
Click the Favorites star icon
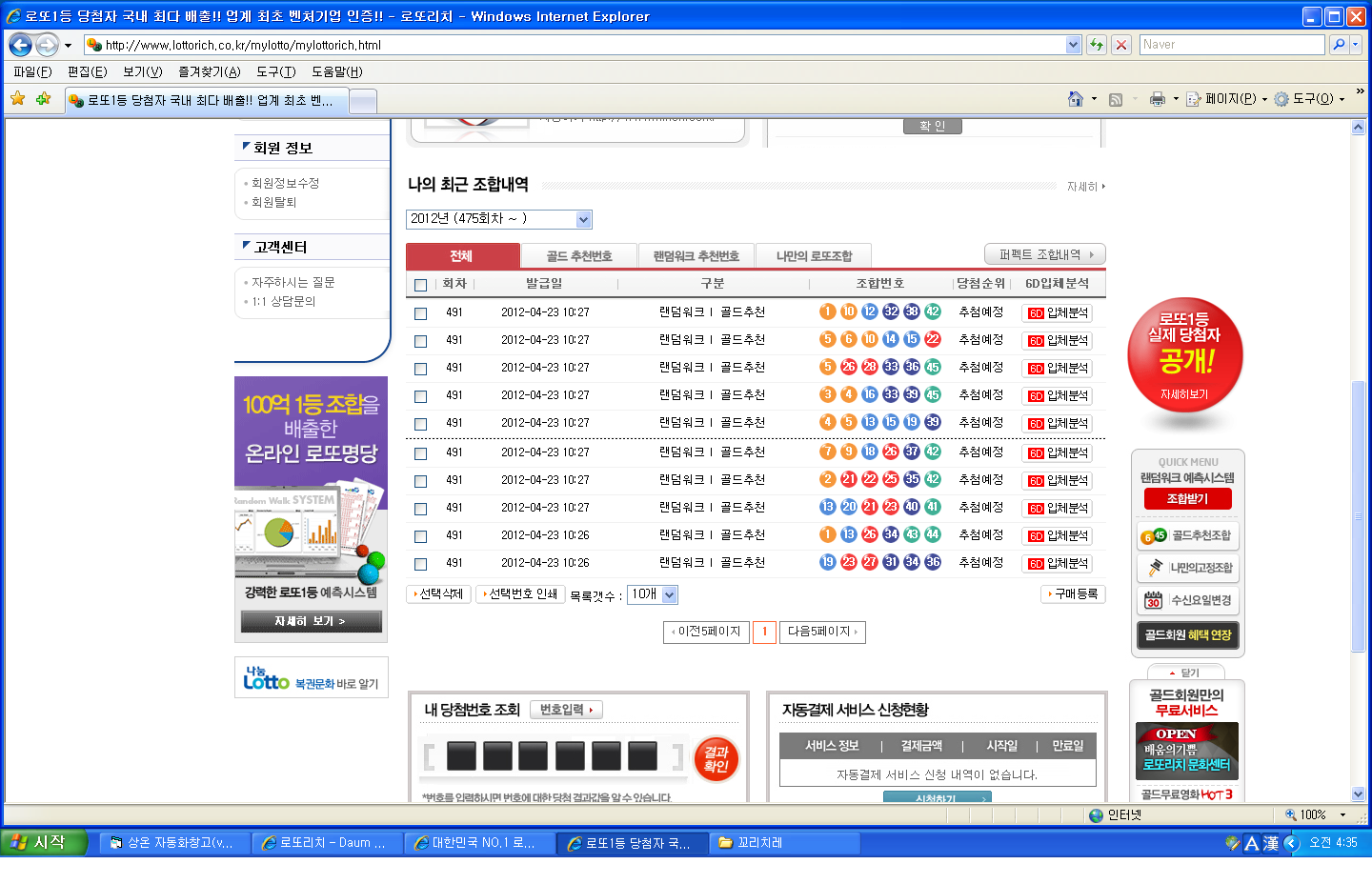17,99
